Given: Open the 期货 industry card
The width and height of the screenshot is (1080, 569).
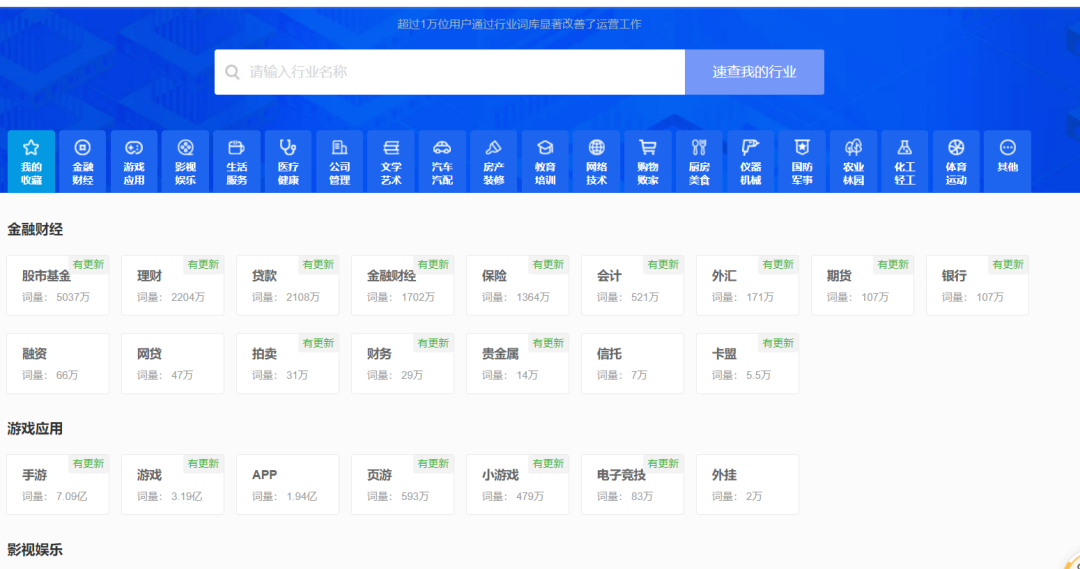Looking at the screenshot, I should 863,285.
